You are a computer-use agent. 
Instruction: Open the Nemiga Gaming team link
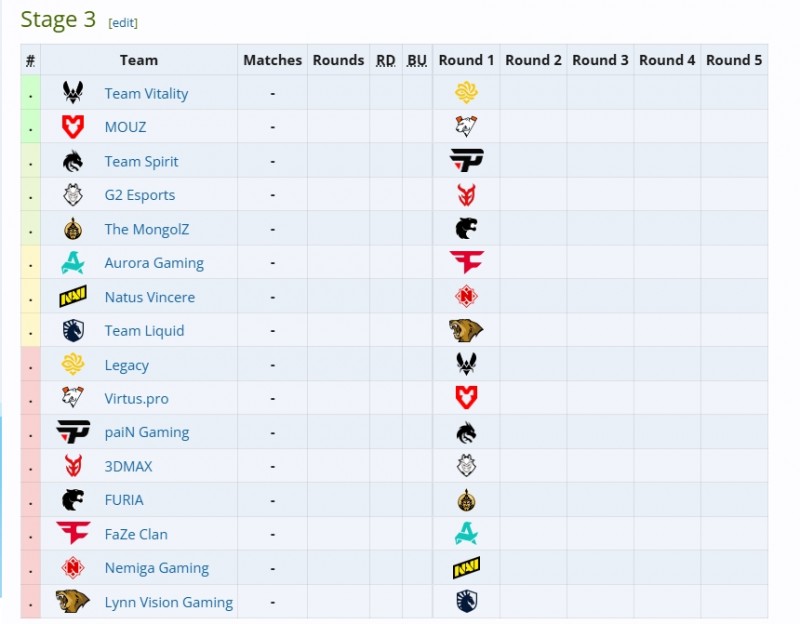click(157, 568)
